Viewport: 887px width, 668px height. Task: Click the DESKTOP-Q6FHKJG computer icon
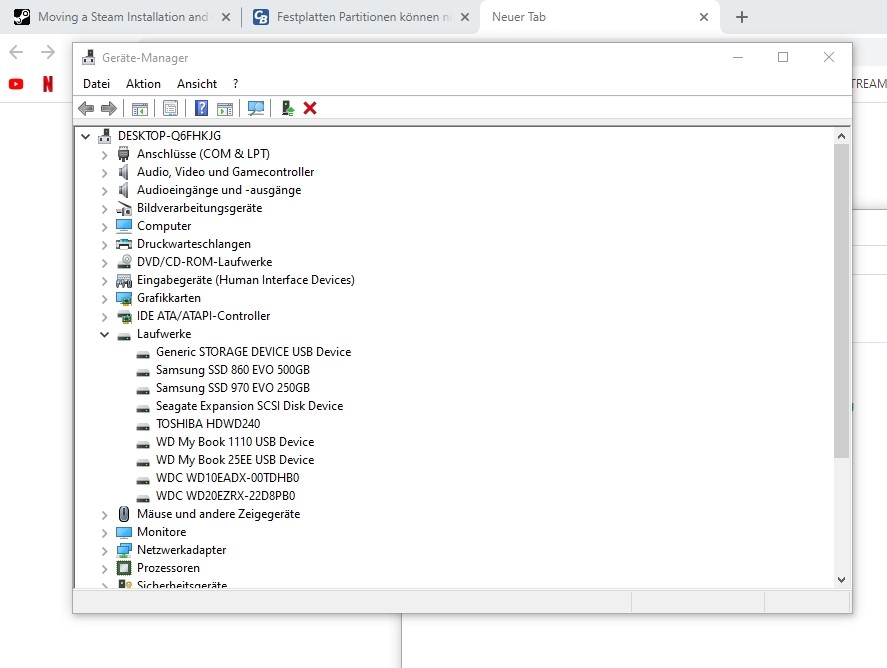pos(105,136)
